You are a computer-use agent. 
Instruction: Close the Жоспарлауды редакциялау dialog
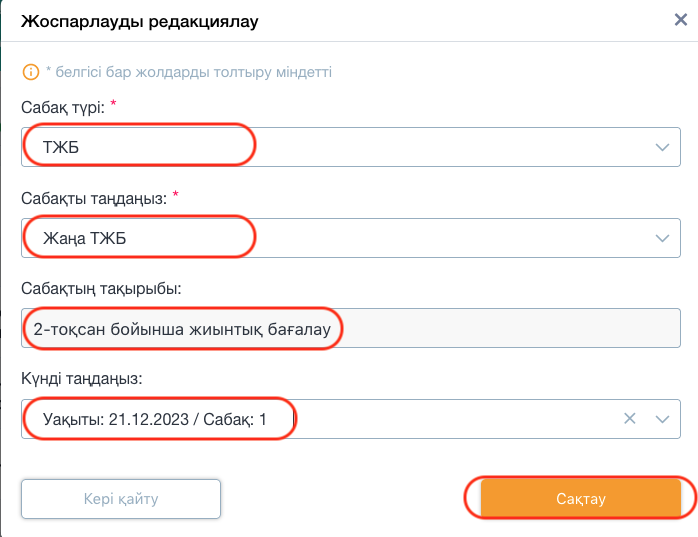tap(681, 20)
